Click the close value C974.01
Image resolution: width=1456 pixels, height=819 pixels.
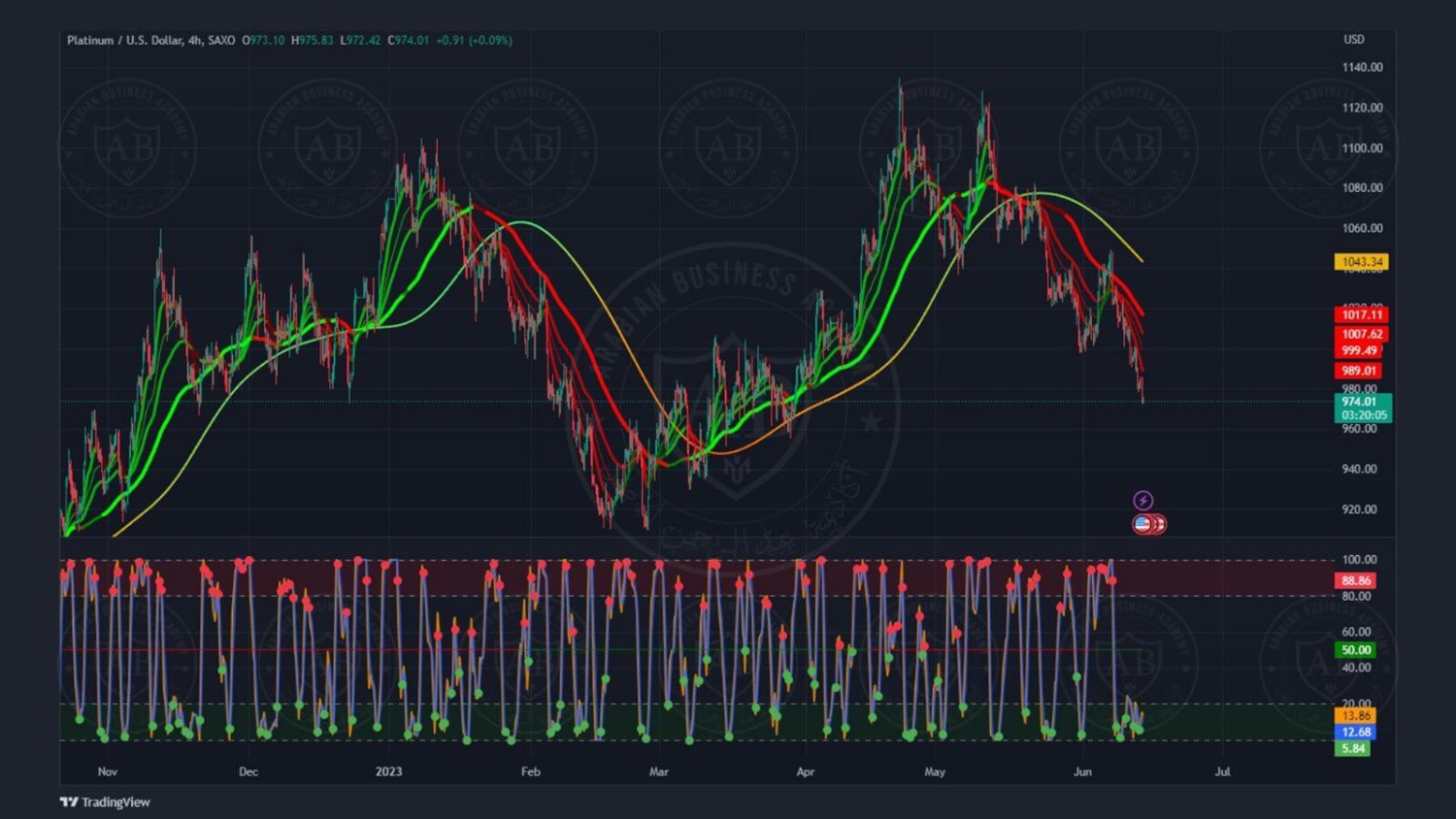409,40
